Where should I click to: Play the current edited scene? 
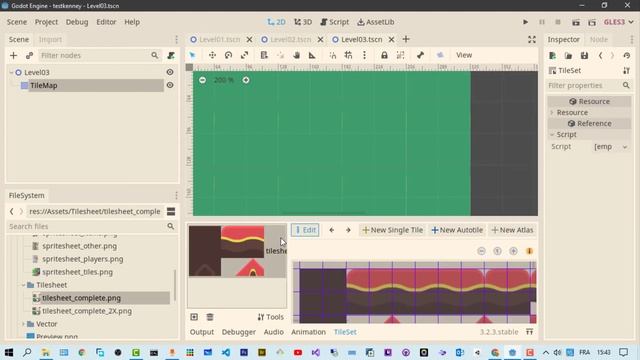coord(576,22)
